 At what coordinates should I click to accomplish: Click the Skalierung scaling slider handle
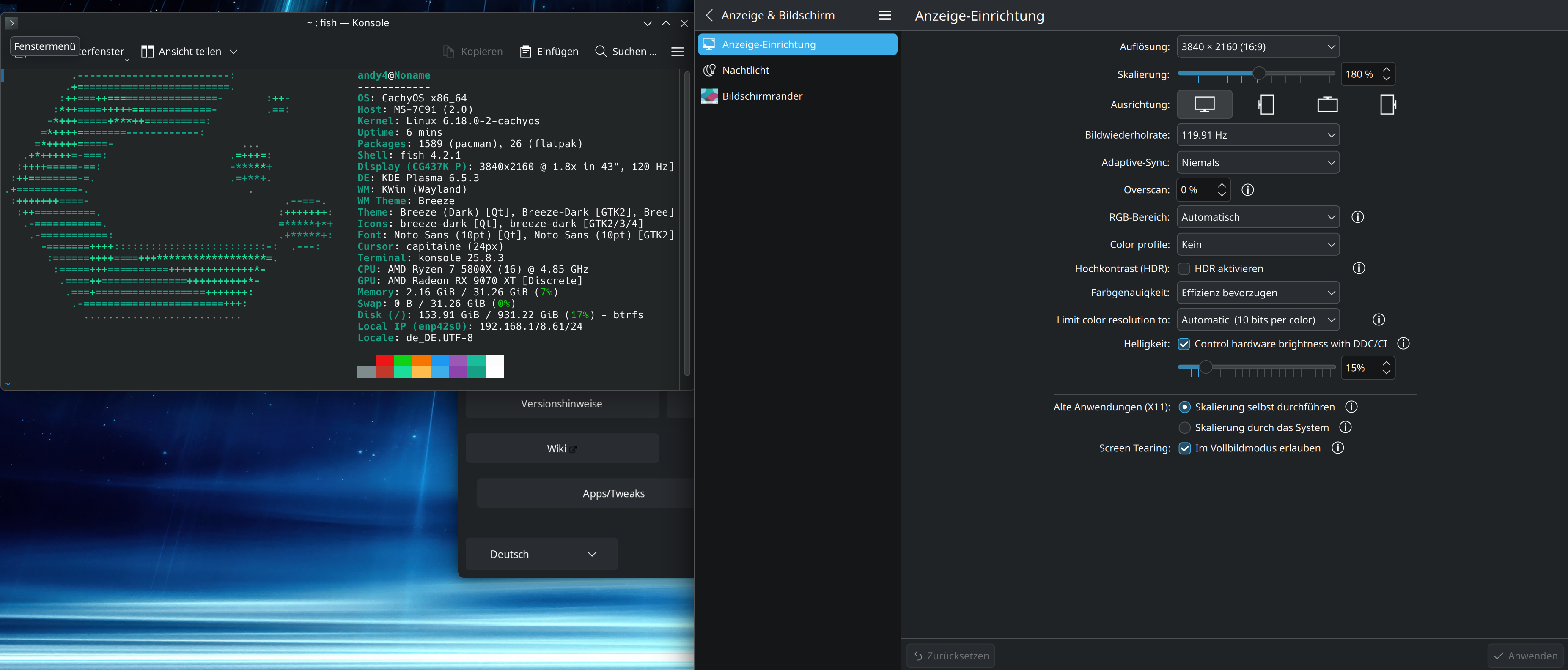1259,74
